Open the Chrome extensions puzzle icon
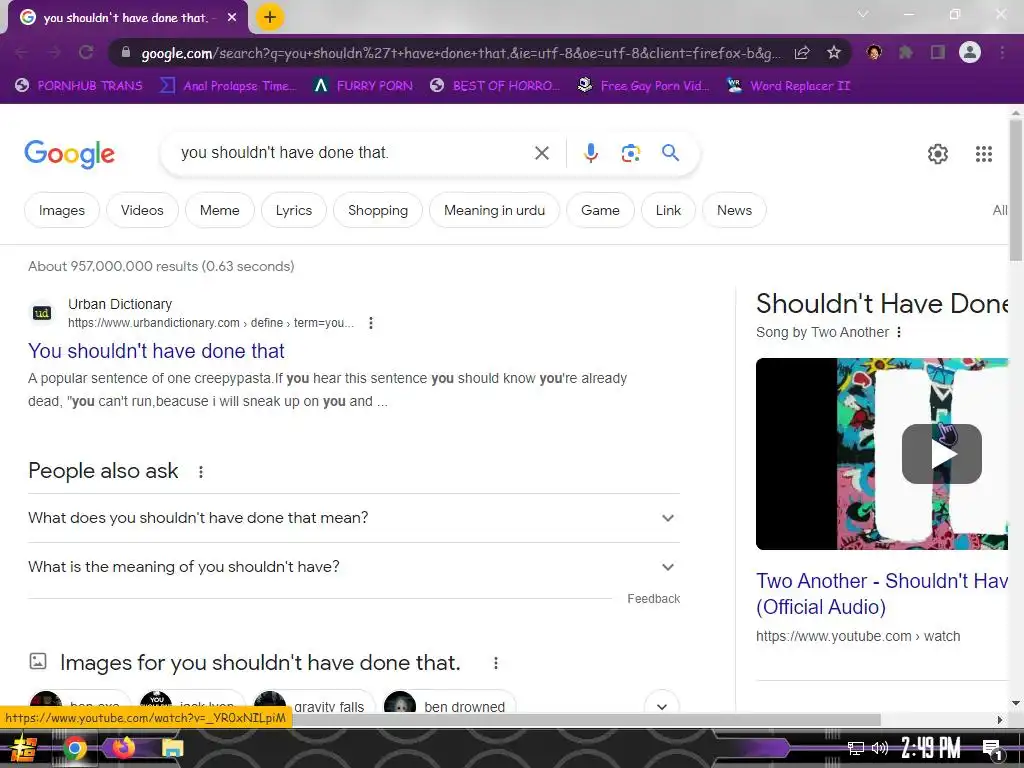This screenshot has width=1024, height=768. point(905,52)
